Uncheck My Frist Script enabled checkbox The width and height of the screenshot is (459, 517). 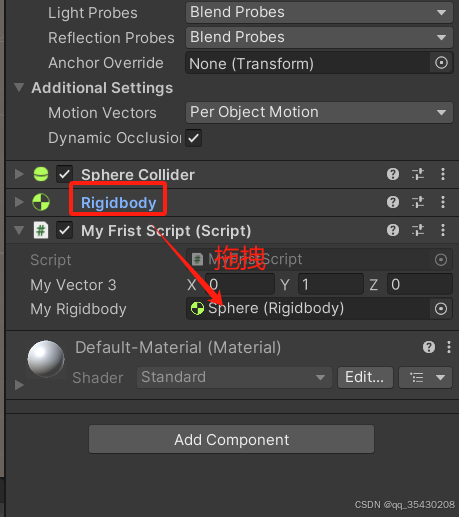pos(64,230)
